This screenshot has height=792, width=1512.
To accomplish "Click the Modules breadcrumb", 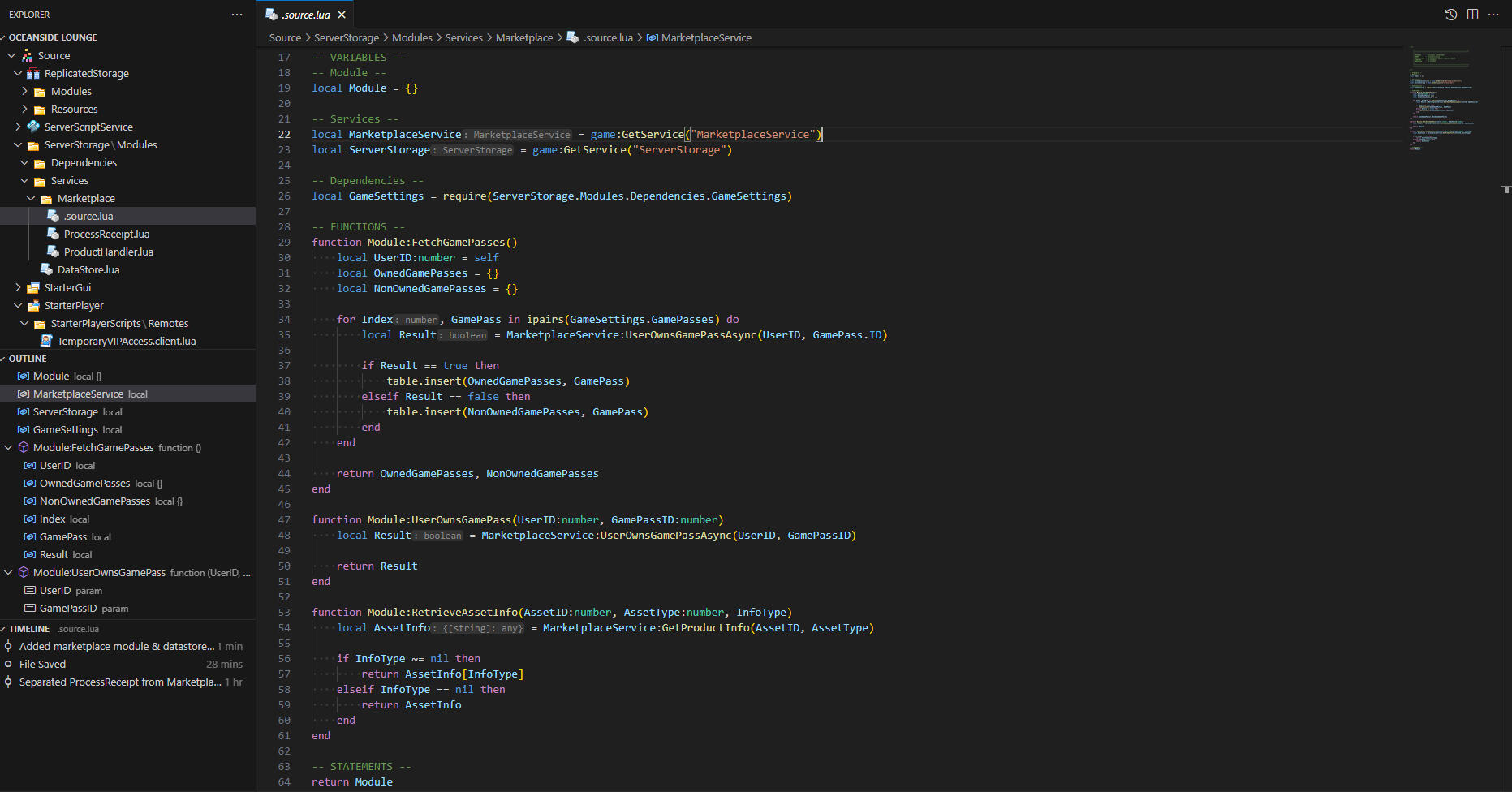I will pos(412,38).
